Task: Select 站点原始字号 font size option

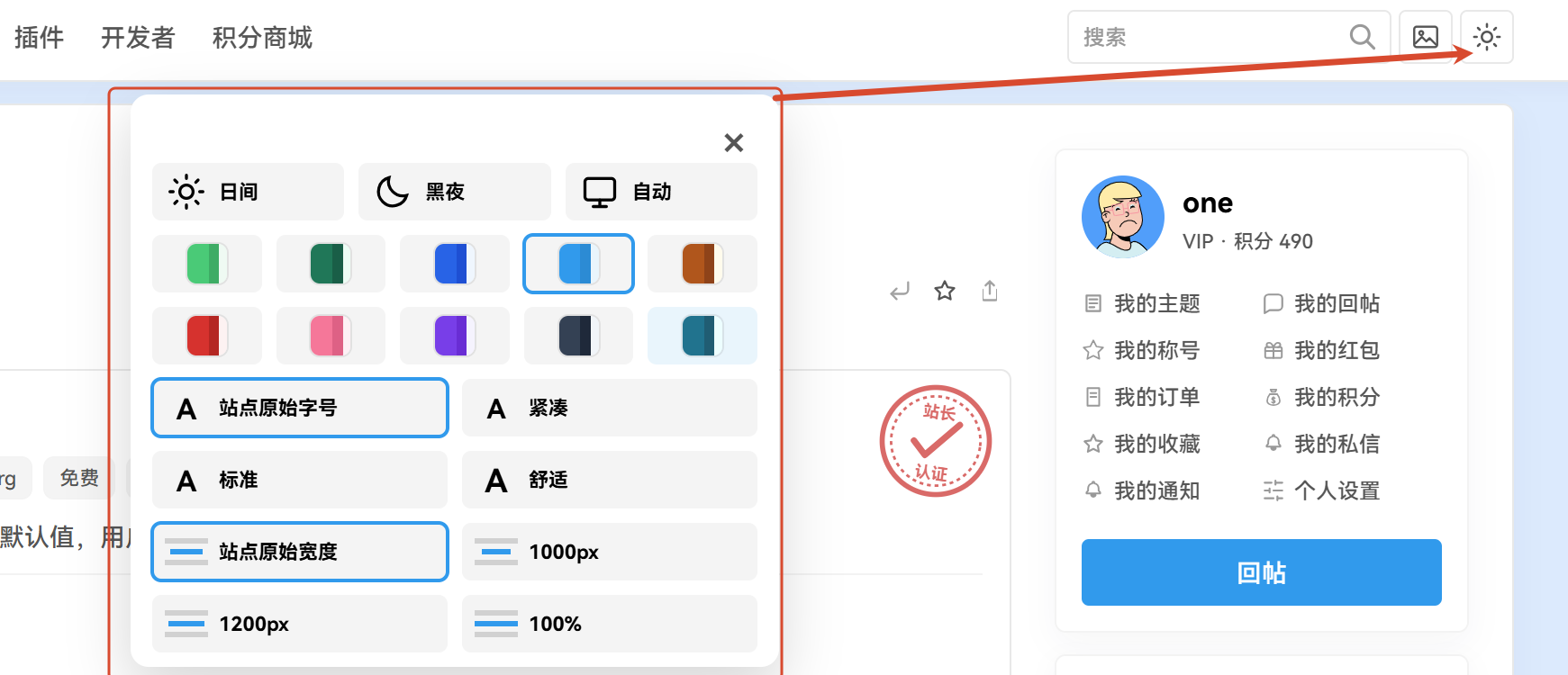Action: click(x=300, y=408)
